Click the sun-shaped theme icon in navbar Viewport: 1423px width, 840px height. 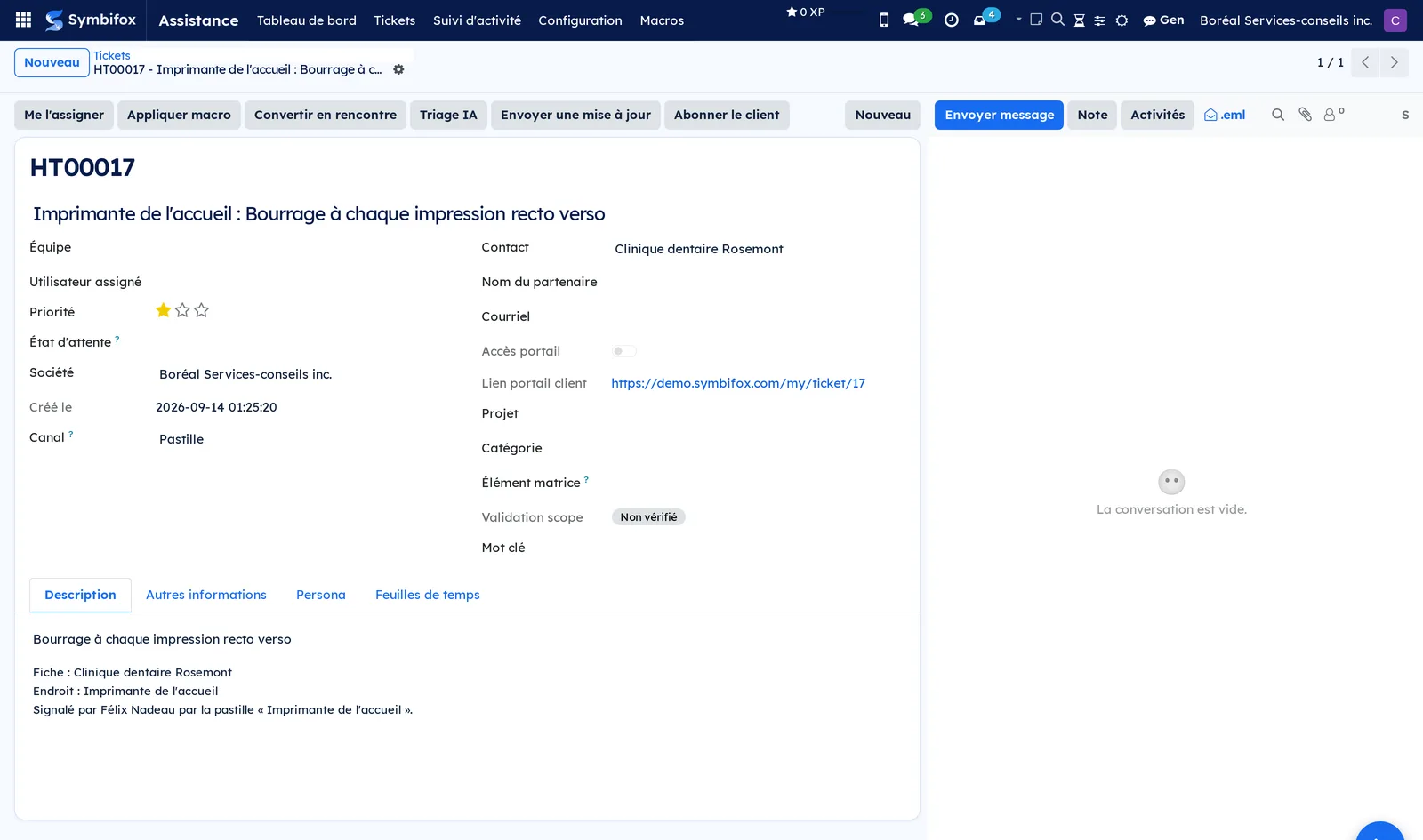(1122, 20)
